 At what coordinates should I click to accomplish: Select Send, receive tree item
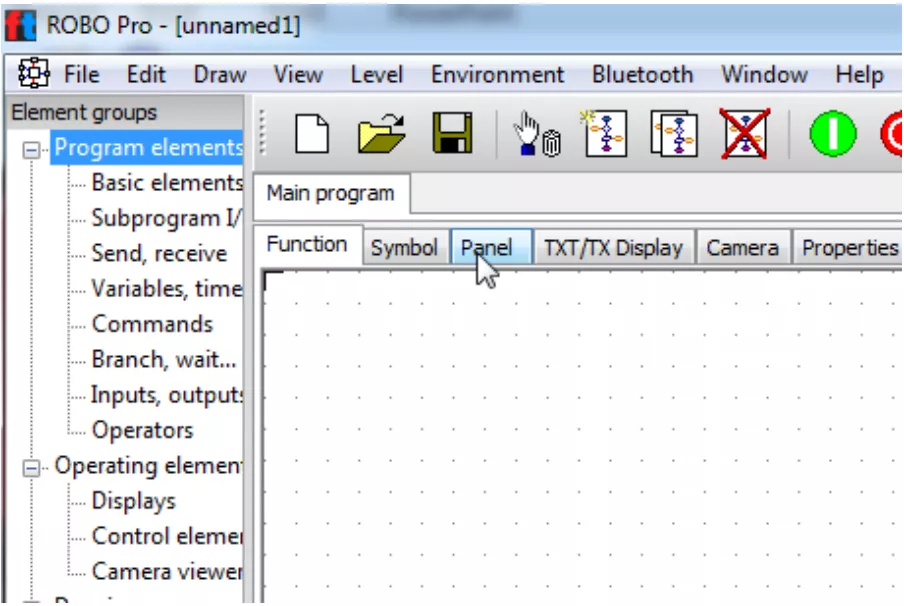pos(159,254)
